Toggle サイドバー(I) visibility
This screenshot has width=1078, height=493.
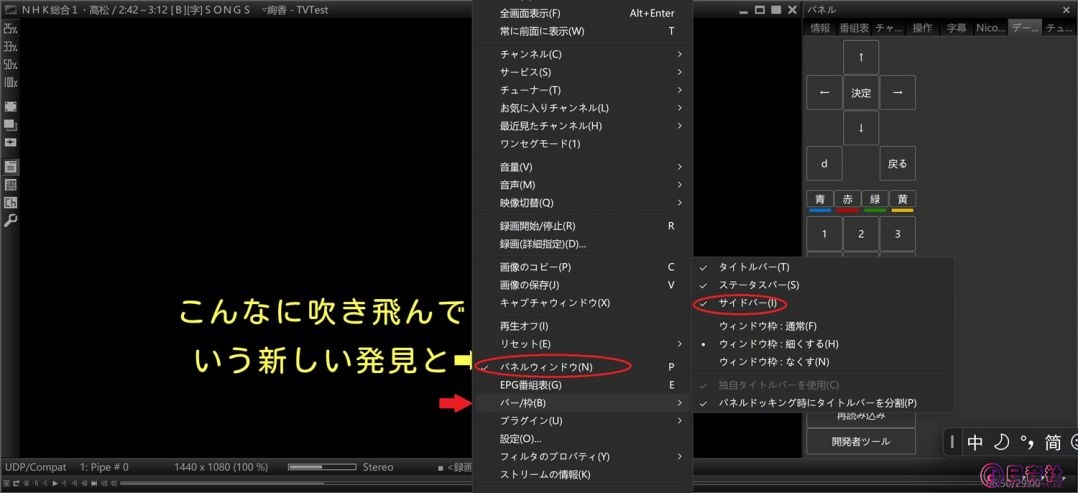point(822,303)
